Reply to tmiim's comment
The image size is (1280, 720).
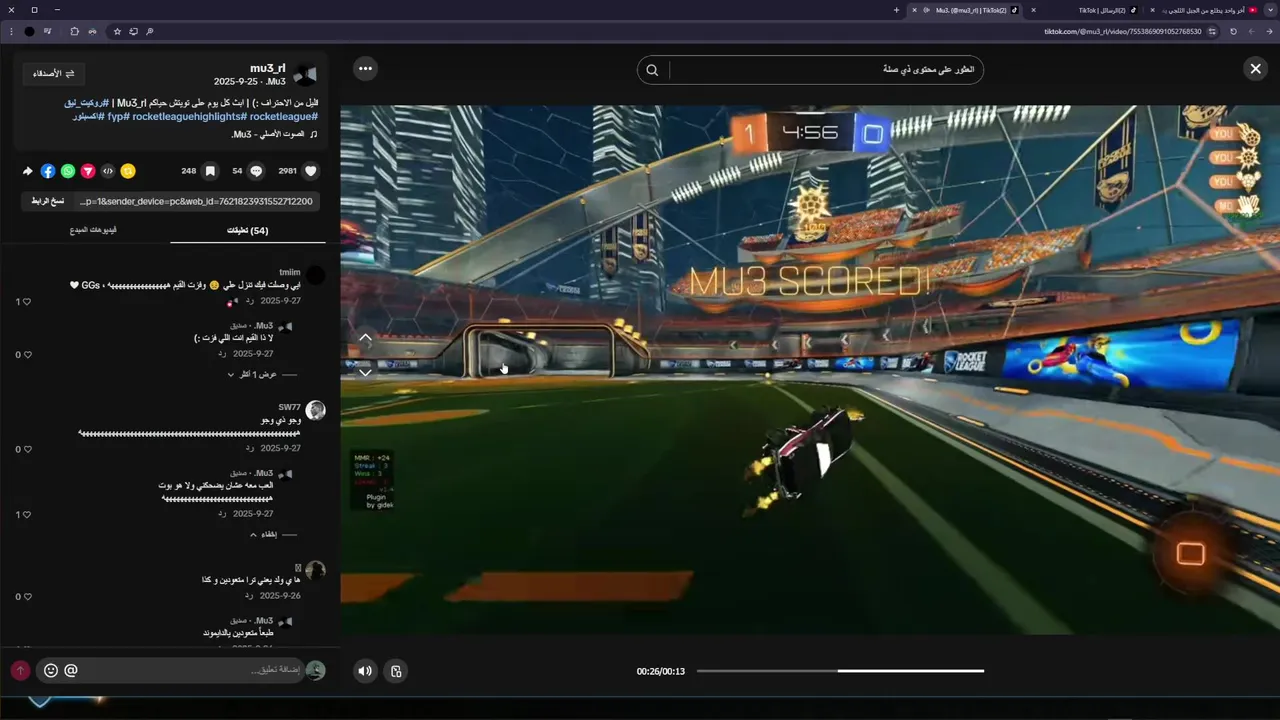(x=250, y=301)
